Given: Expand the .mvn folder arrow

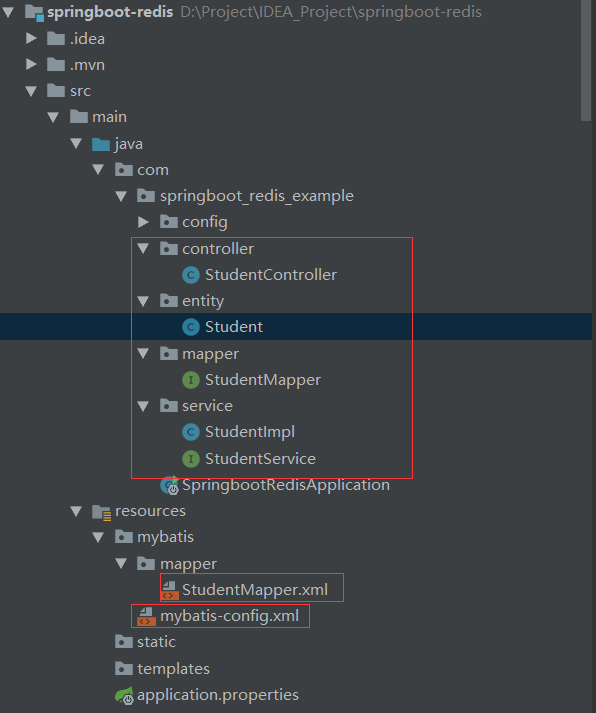Looking at the screenshot, I should (x=31, y=64).
